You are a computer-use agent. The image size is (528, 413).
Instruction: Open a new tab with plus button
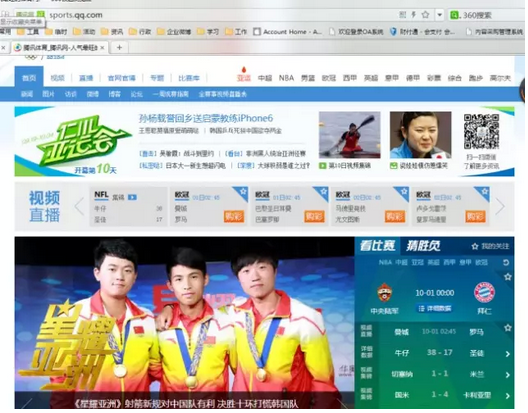(119, 47)
